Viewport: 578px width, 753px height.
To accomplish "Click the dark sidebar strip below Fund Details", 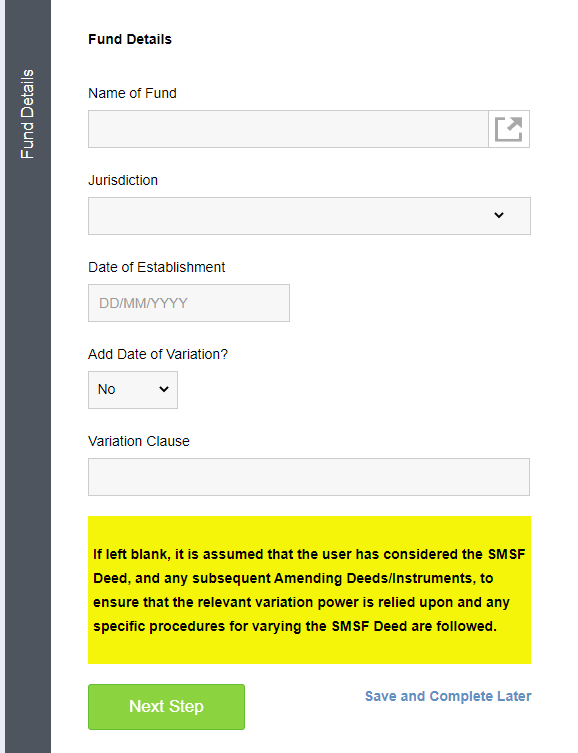I will pos(28,456).
